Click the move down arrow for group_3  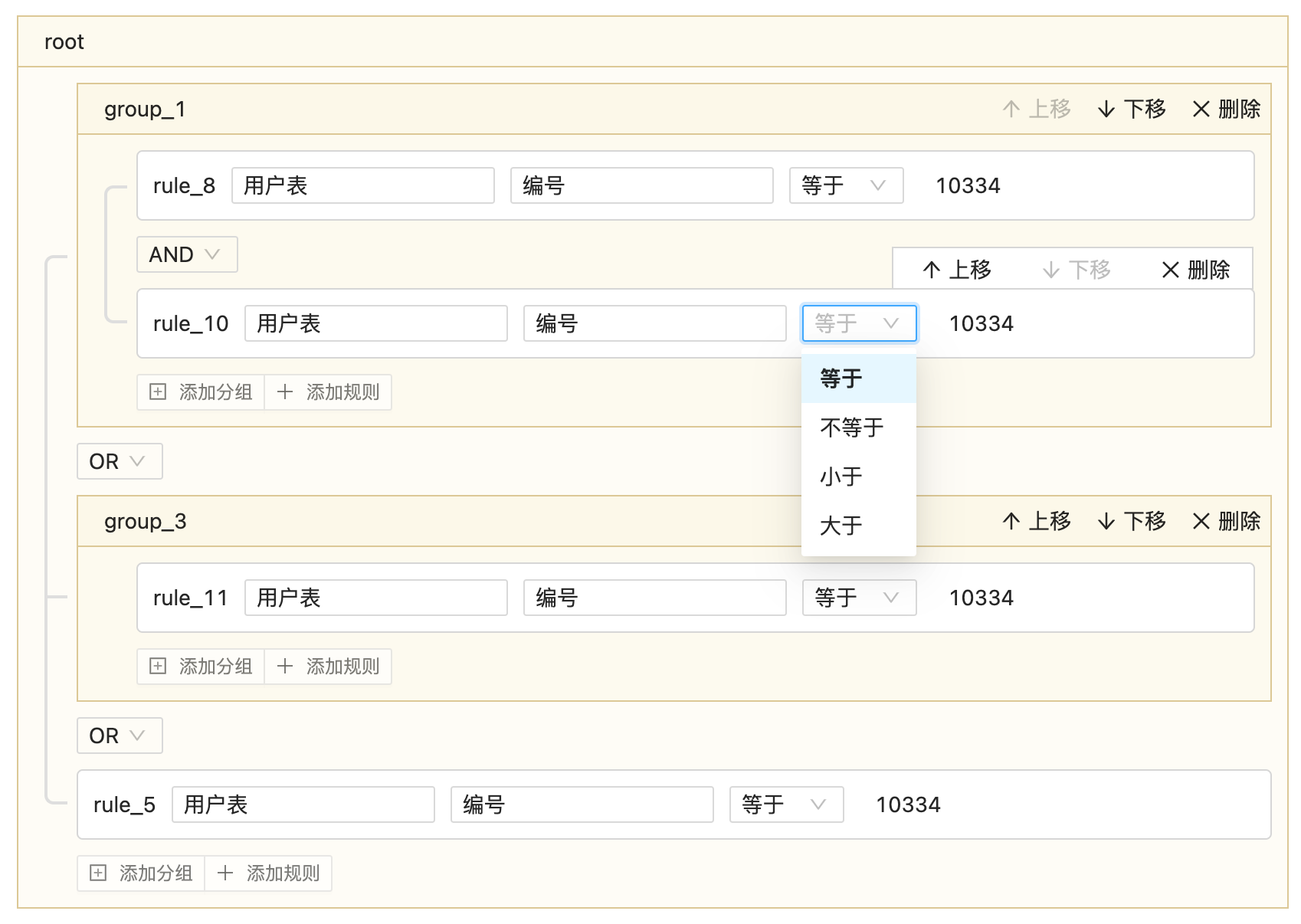click(1106, 522)
